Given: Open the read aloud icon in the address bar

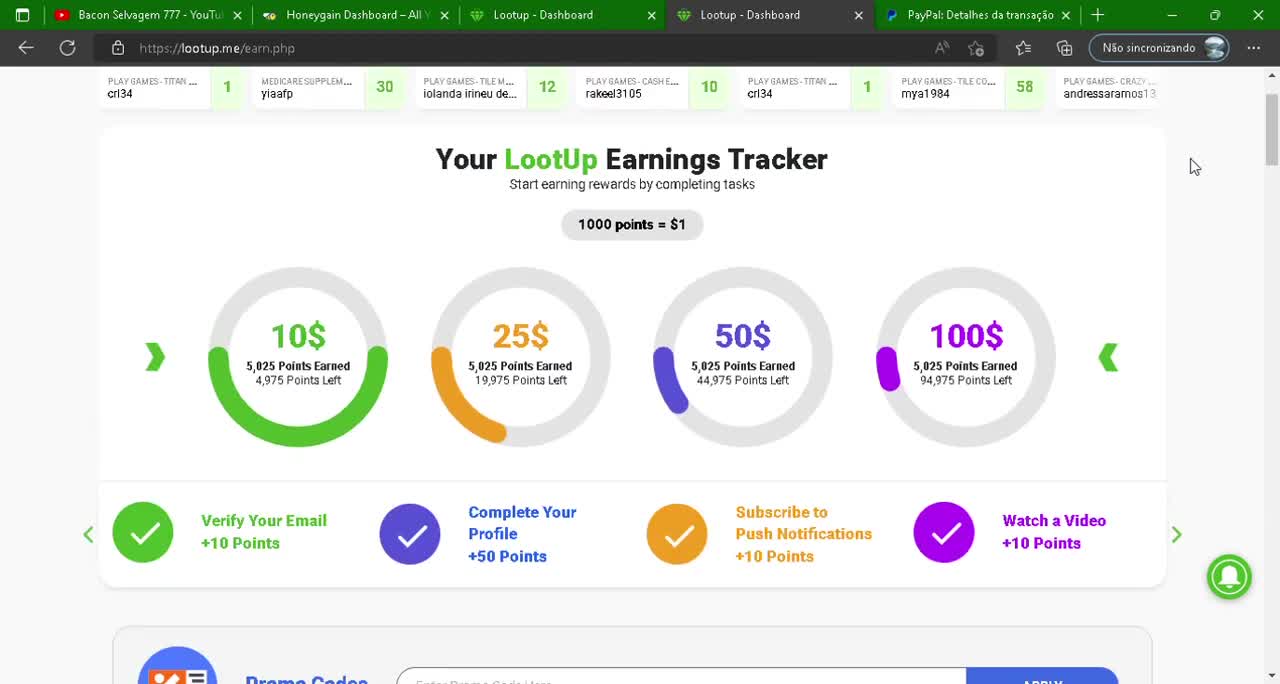Looking at the screenshot, I should click(942, 48).
